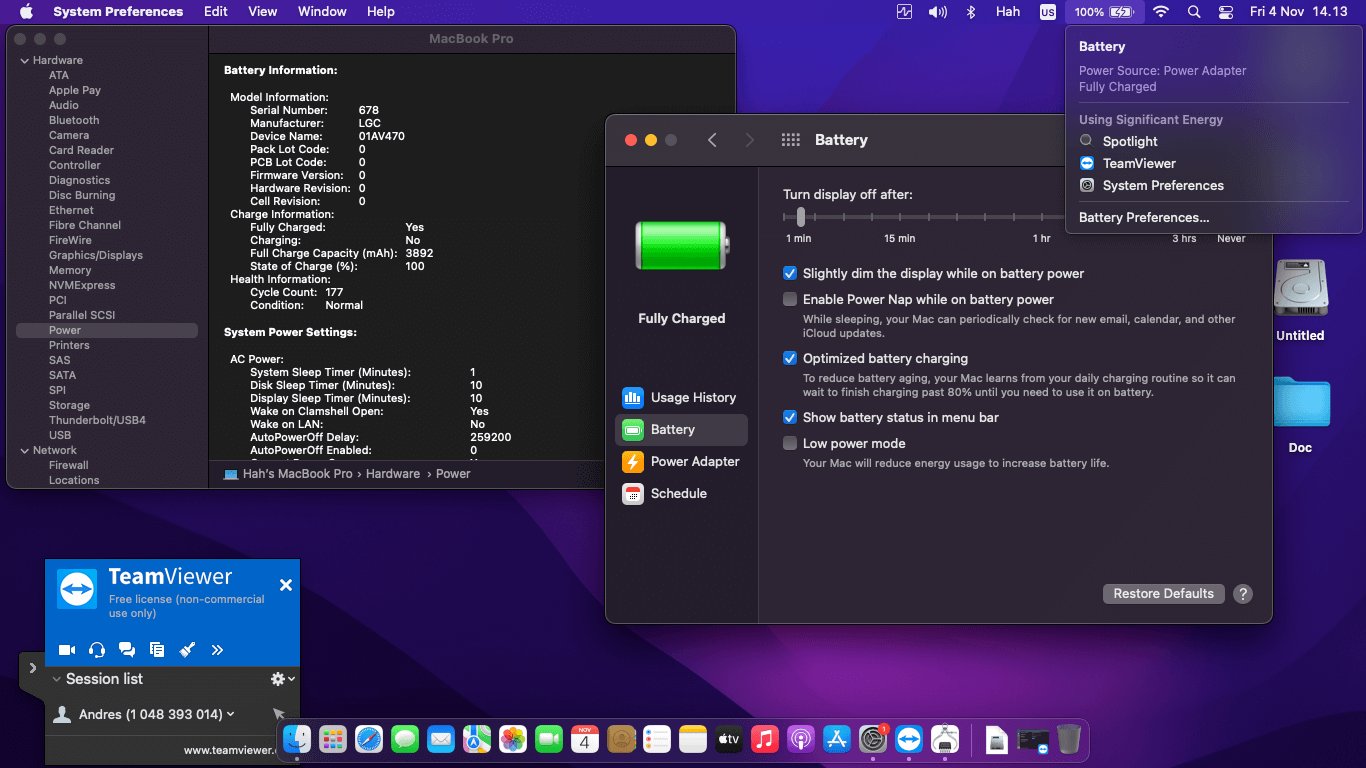Open the TeamViewer chat bubbles icon
The image size is (1366, 768).
127,650
